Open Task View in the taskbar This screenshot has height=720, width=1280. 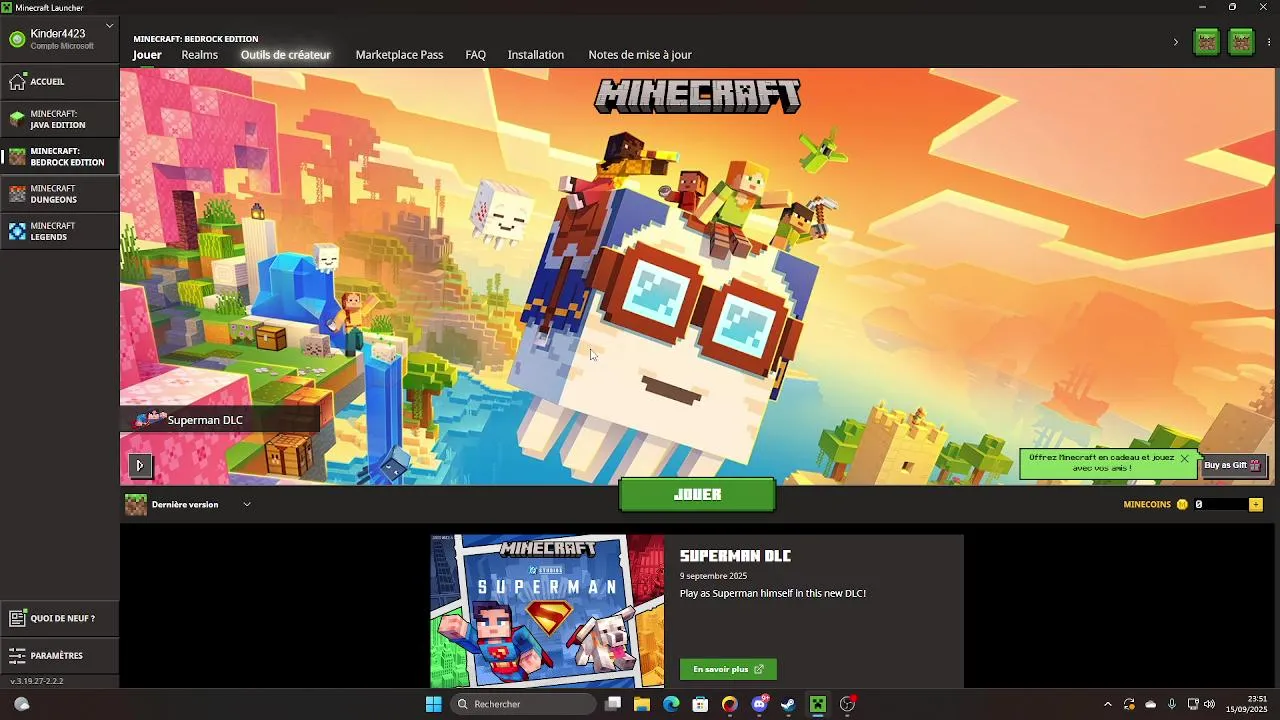point(613,704)
